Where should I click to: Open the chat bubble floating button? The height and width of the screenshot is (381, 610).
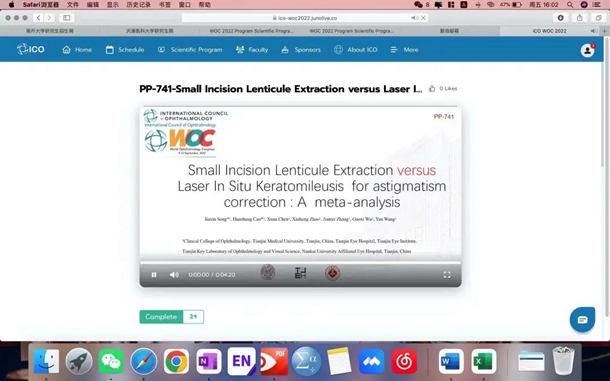(582, 320)
